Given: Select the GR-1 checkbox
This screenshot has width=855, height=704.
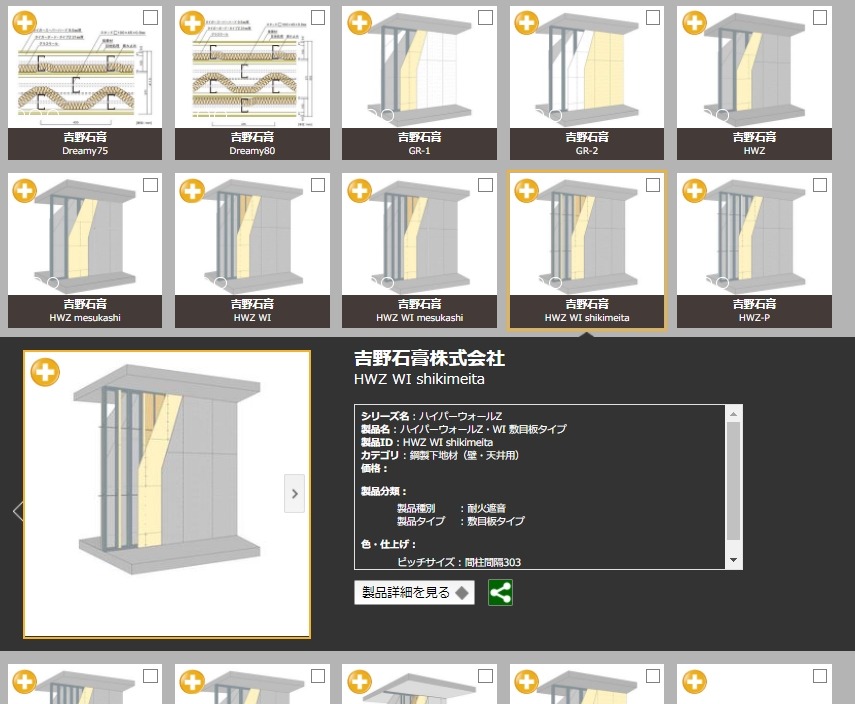Looking at the screenshot, I should pyautogui.click(x=485, y=17).
